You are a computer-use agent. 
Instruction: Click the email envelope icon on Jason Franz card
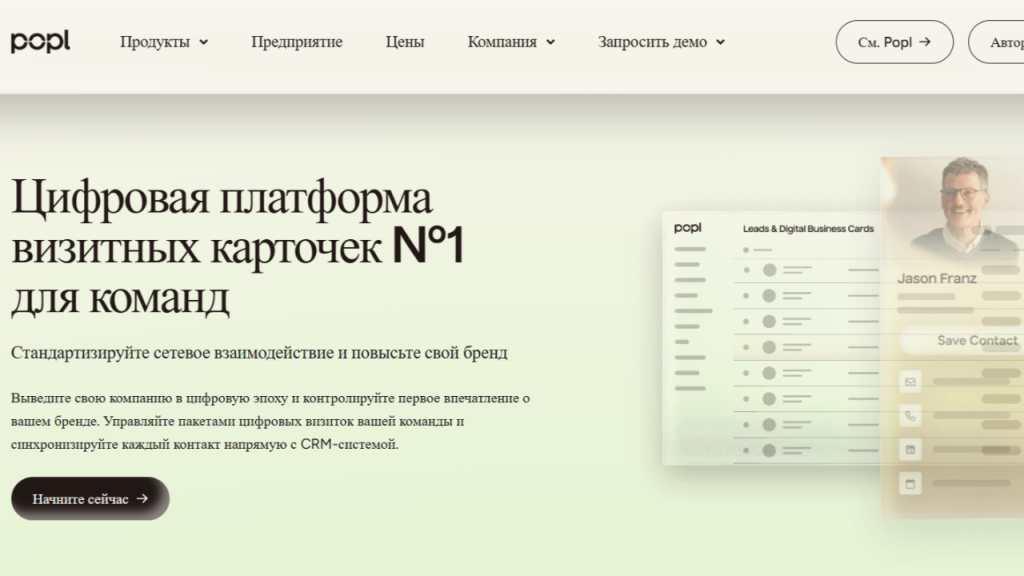point(910,381)
